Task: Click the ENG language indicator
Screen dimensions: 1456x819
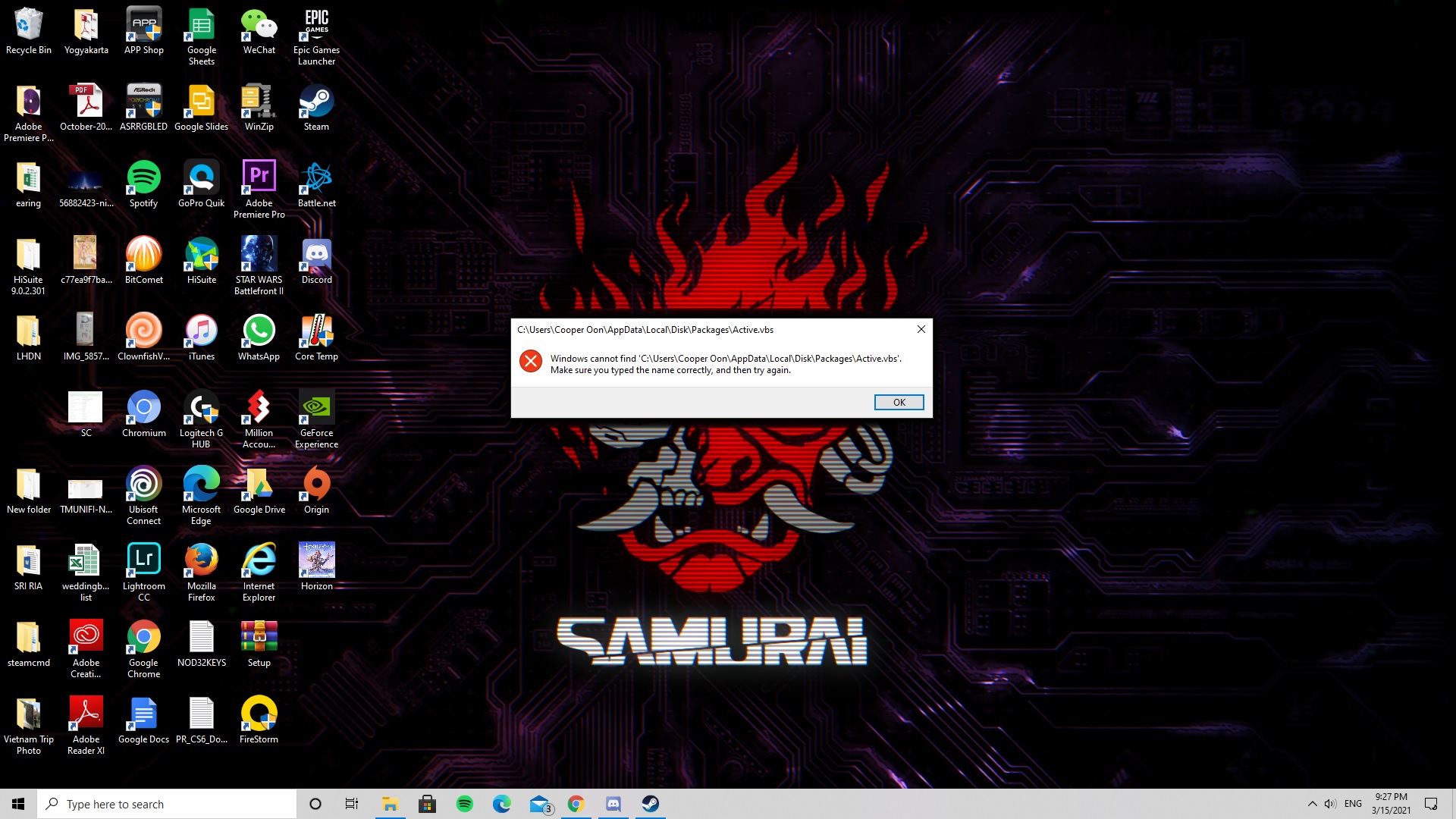Action: (1353, 804)
